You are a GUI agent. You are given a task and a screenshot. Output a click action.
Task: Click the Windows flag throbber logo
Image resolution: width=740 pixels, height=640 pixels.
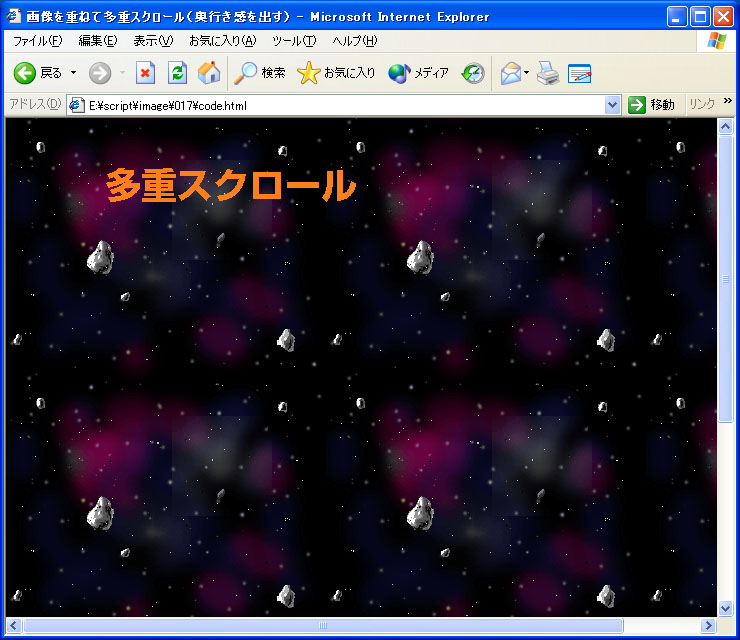pos(716,41)
